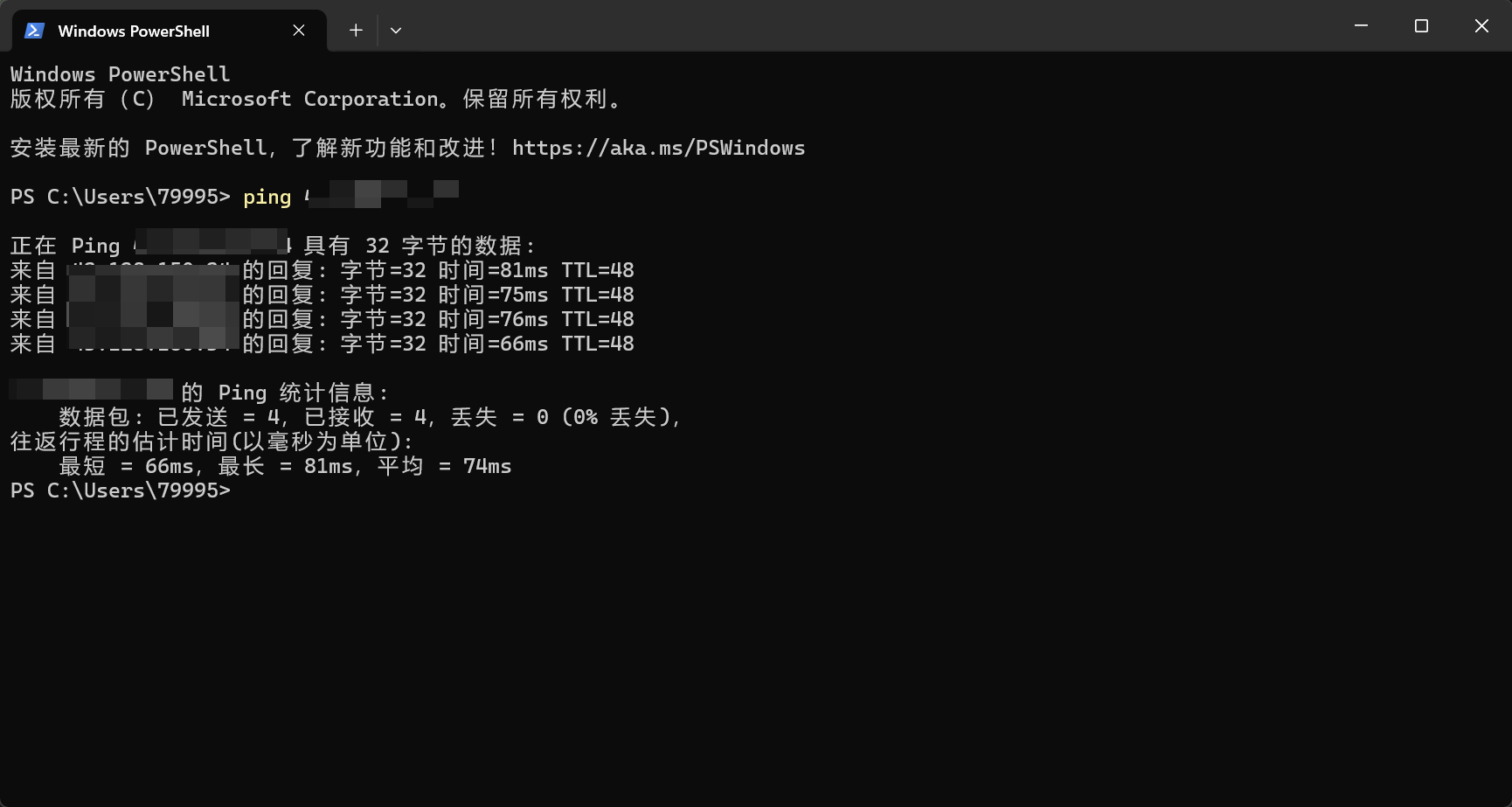Click the PowerShell icon in the tab
This screenshot has height=807, width=1512.
coord(34,31)
